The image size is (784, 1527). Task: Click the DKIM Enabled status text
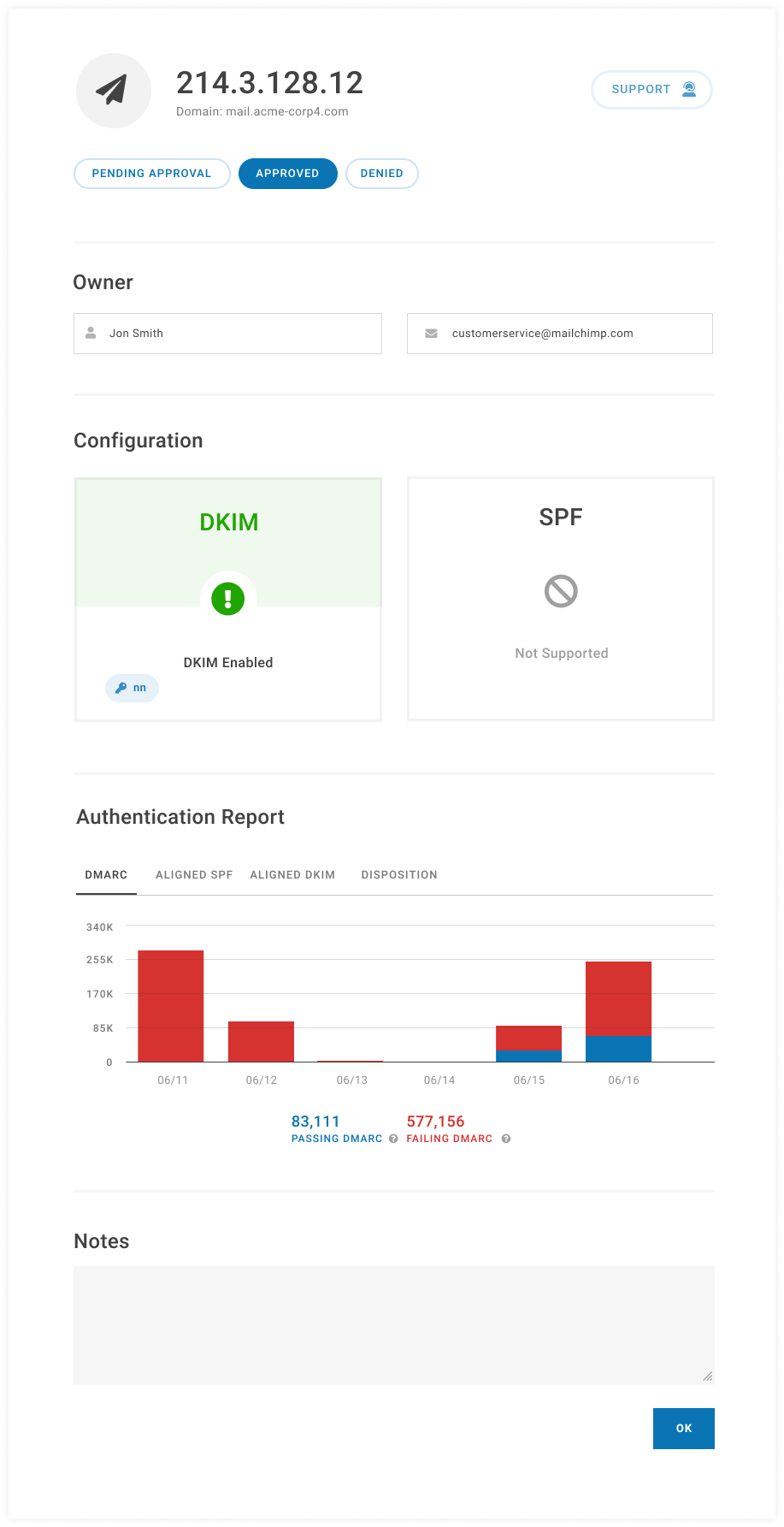[x=228, y=663]
